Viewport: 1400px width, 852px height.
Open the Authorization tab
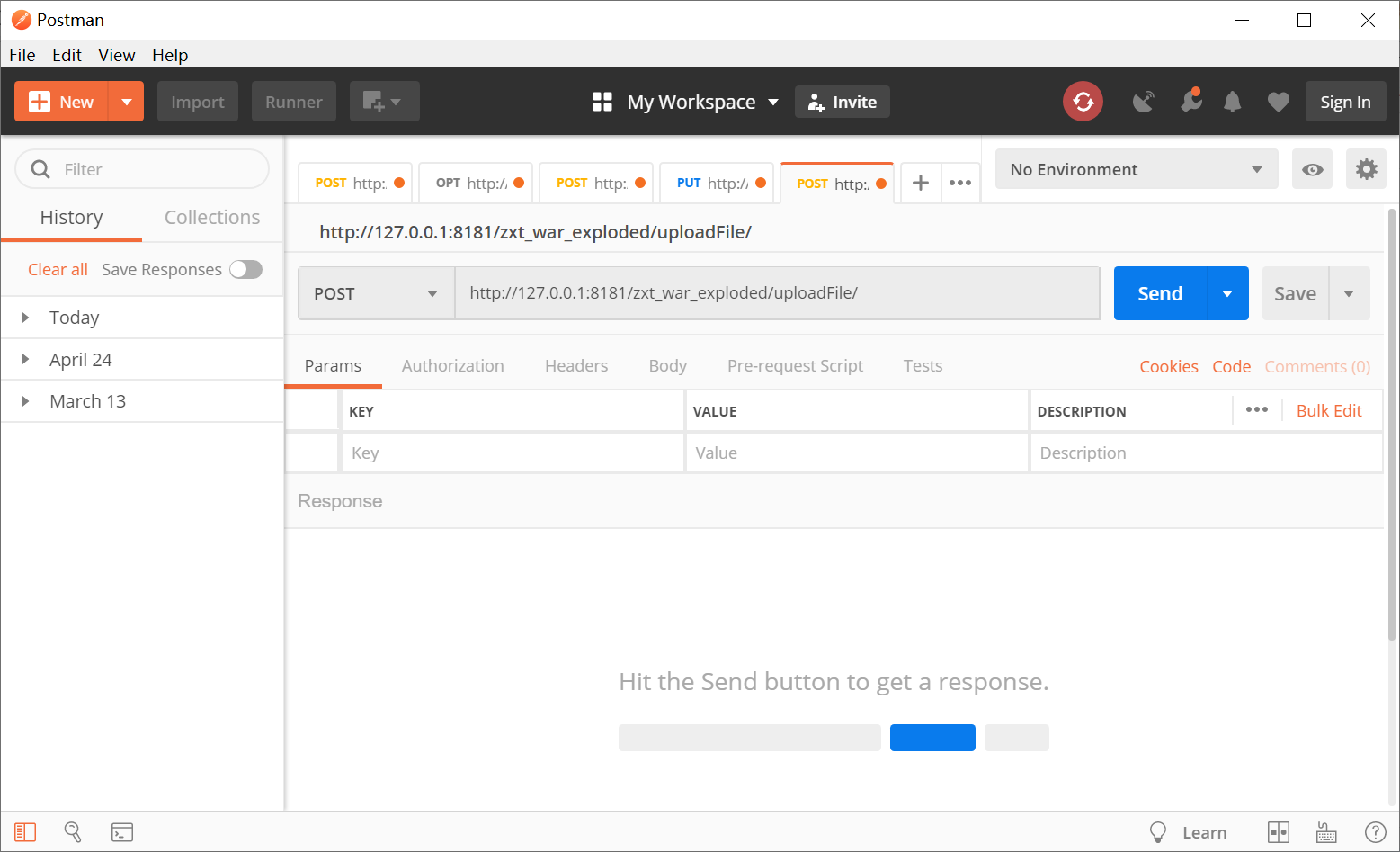tap(452, 365)
